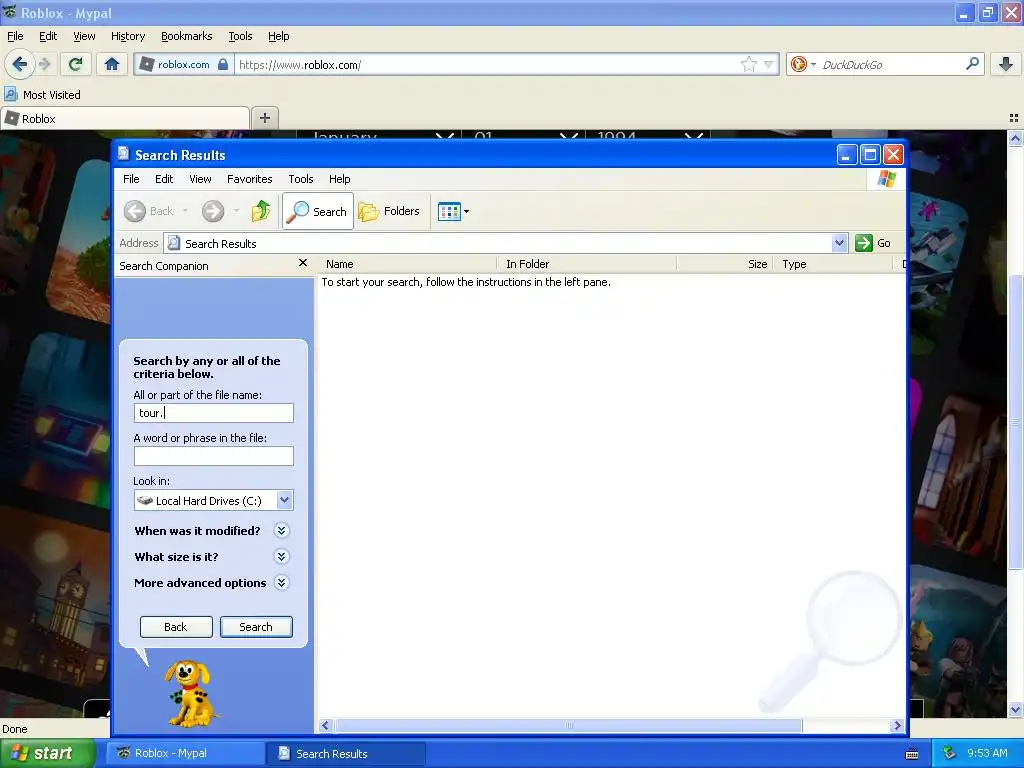Open Favorites menu in Search Results window
This screenshot has height=768, width=1024.
249,179
